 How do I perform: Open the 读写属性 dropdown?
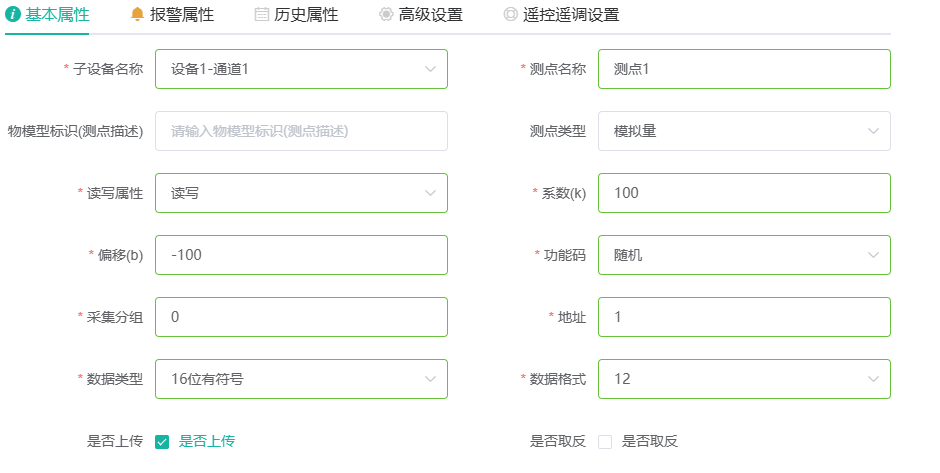(x=302, y=193)
